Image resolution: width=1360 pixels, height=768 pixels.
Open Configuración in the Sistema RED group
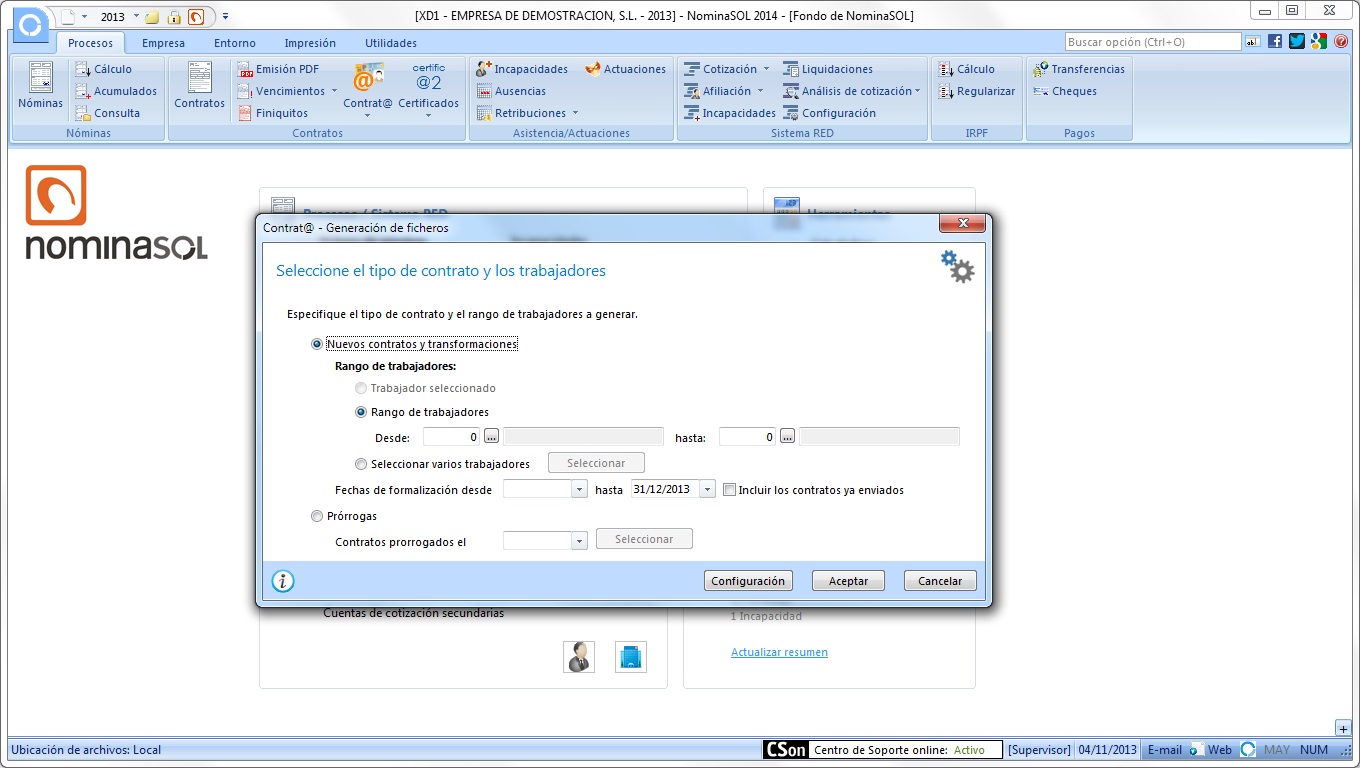(x=829, y=113)
